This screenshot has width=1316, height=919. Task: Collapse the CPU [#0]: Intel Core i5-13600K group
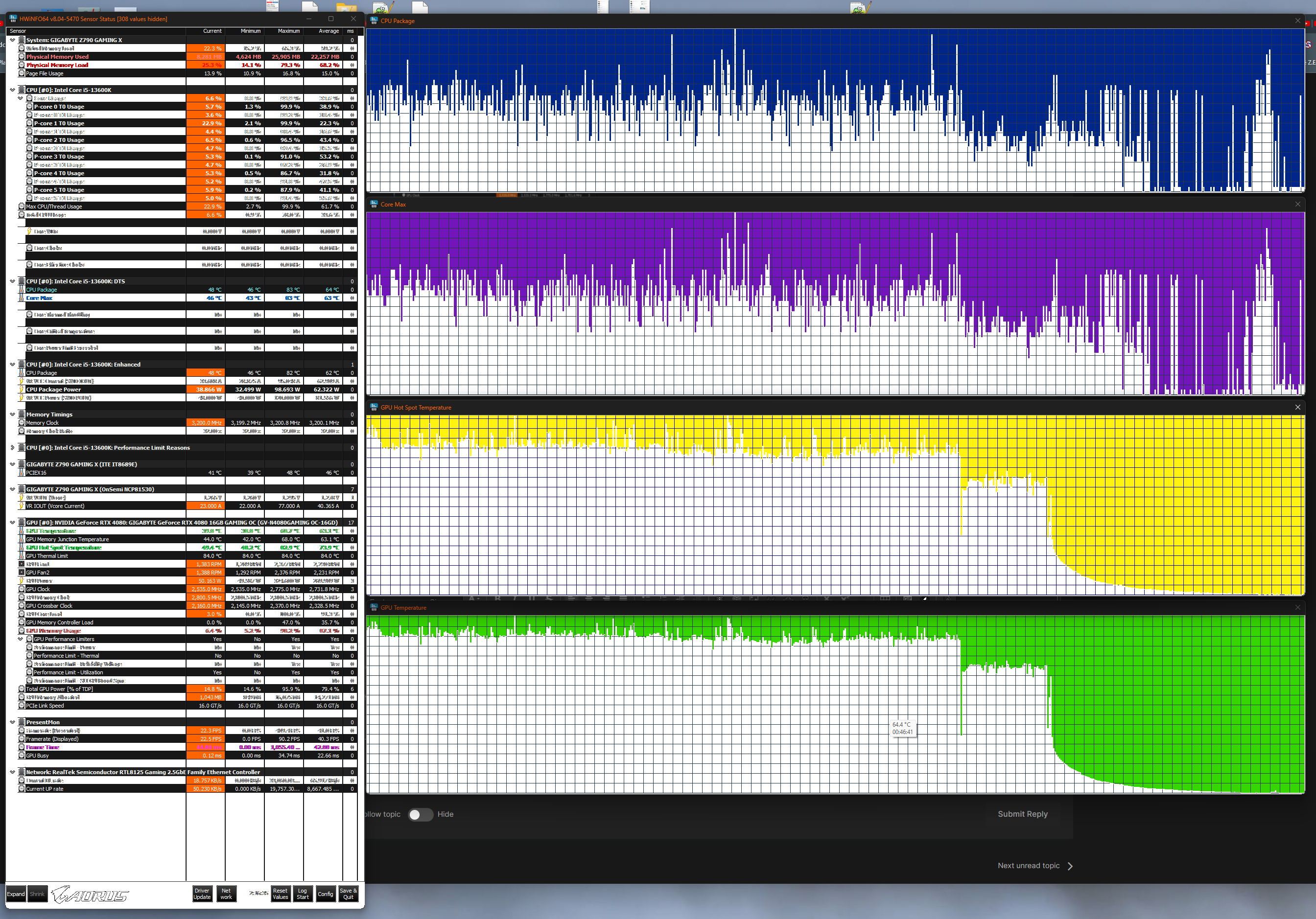(x=13, y=90)
